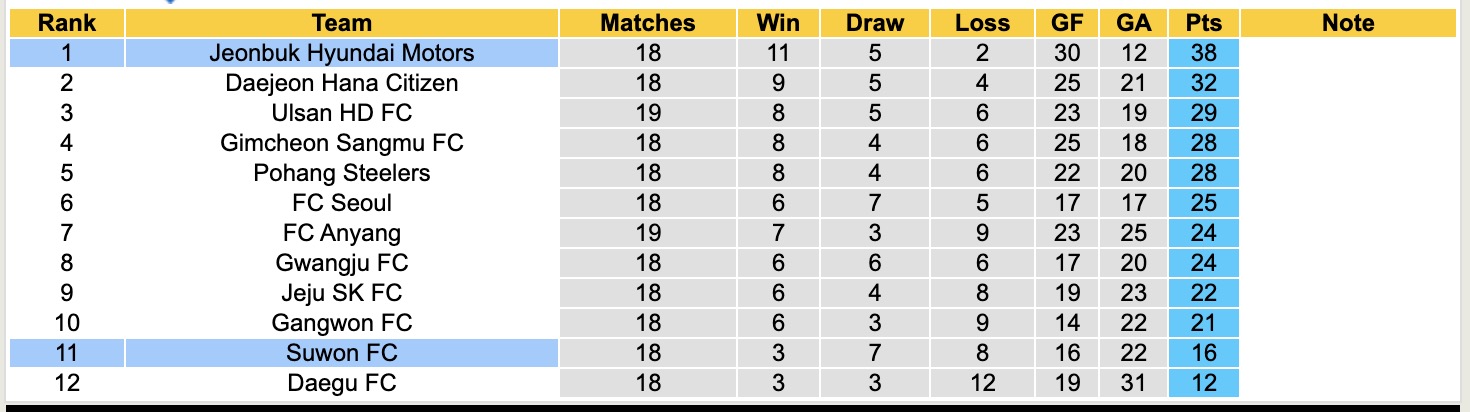1470x412 pixels.
Task: Click the Gangwon FC team name
Action: [342, 323]
